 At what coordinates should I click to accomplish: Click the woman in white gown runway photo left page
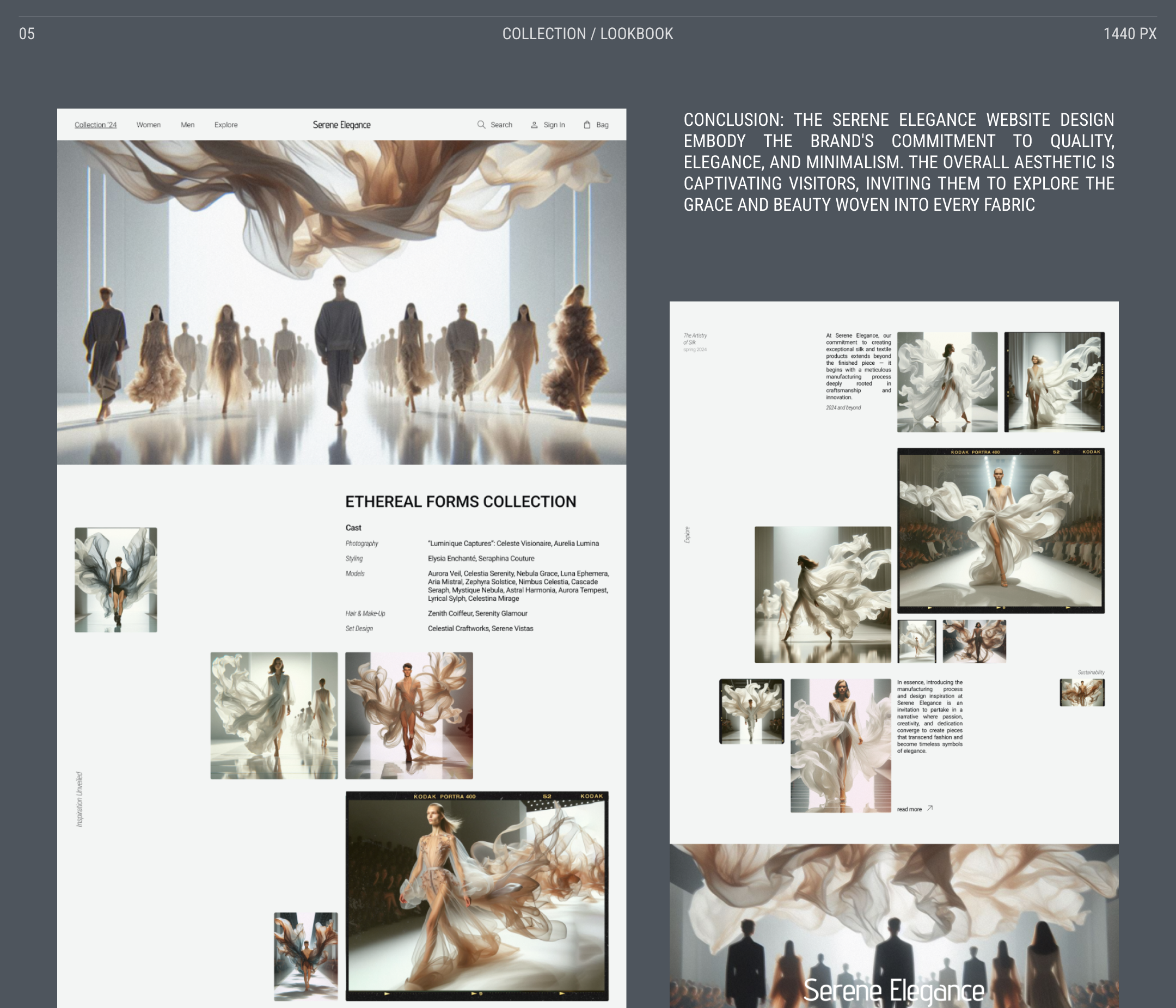pos(273,715)
